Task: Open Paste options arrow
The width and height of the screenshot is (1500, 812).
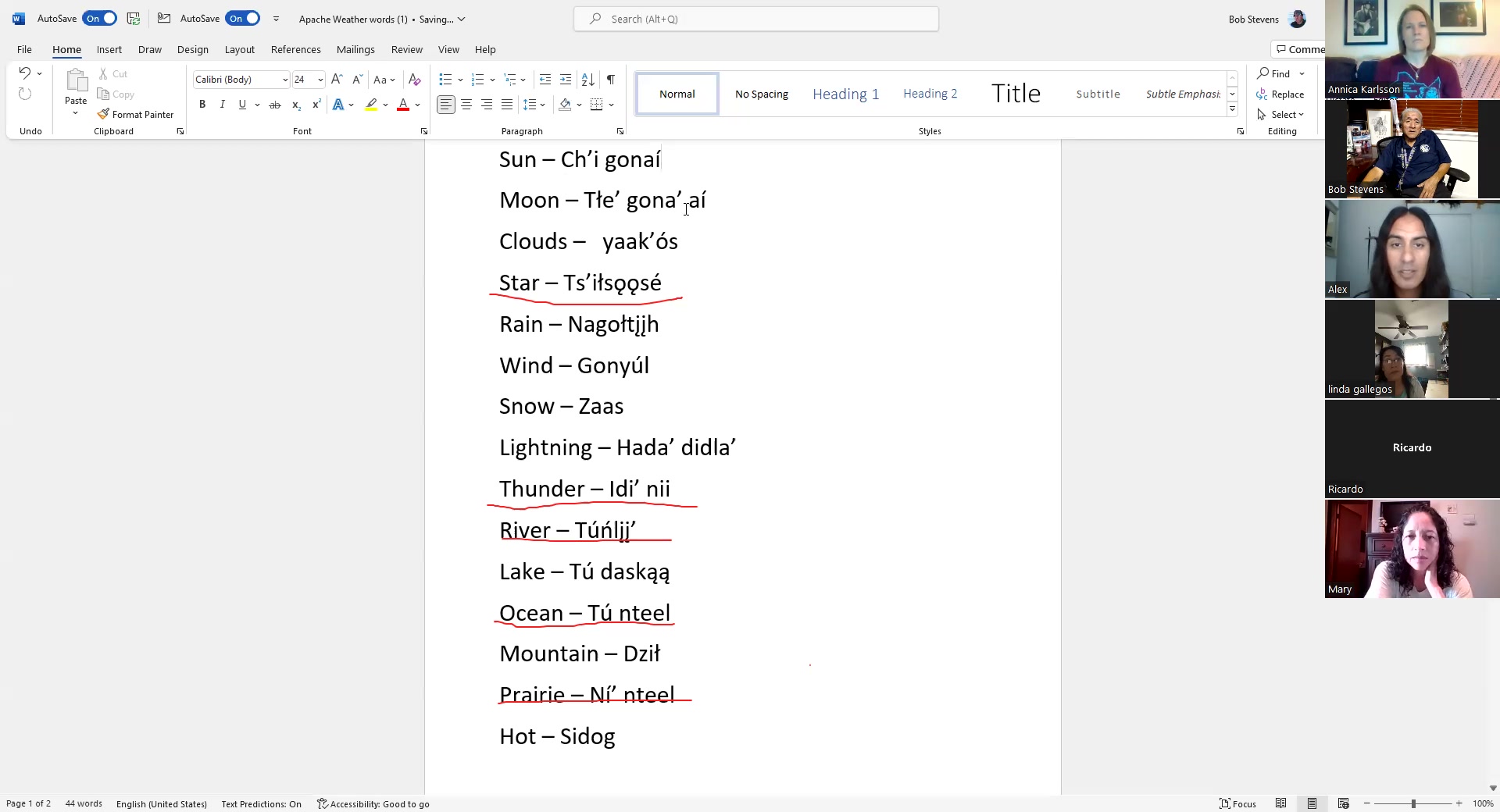Action: click(76, 114)
